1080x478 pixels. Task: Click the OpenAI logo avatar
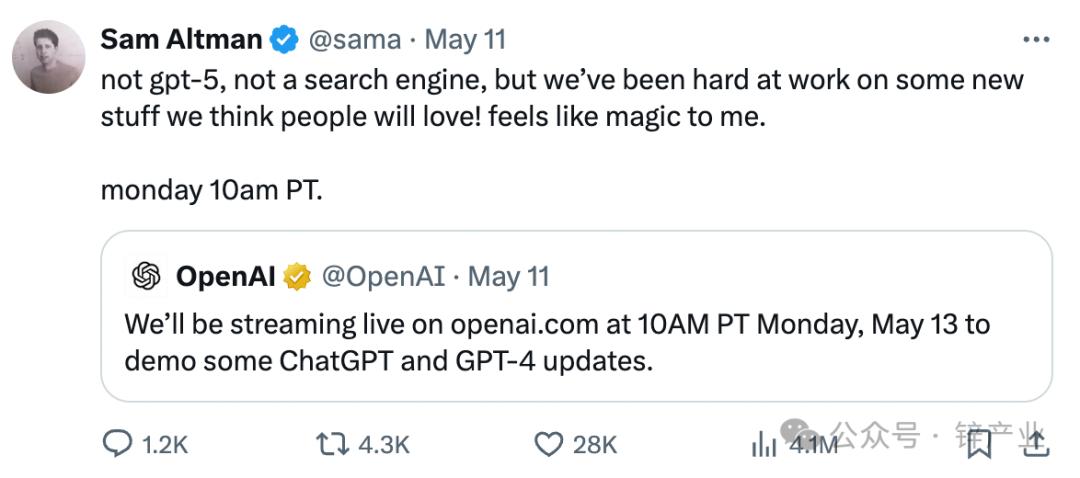point(147,276)
